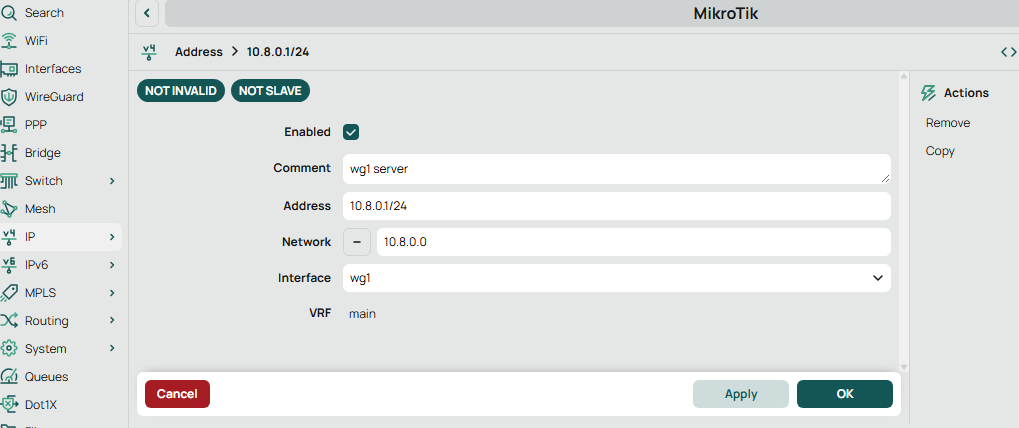Click the code brackets icon at top right
Screen dimensions: 1019x428
coord(1009,52)
